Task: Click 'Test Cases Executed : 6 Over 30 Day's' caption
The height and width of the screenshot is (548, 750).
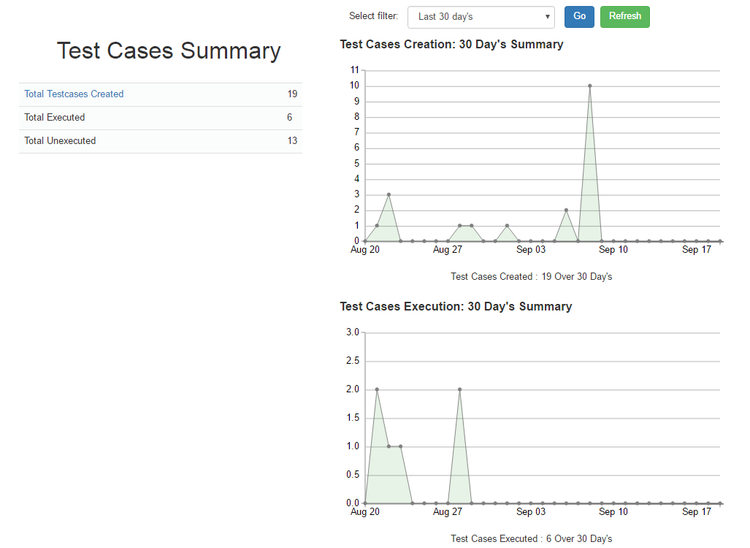Action: point(531,539)
